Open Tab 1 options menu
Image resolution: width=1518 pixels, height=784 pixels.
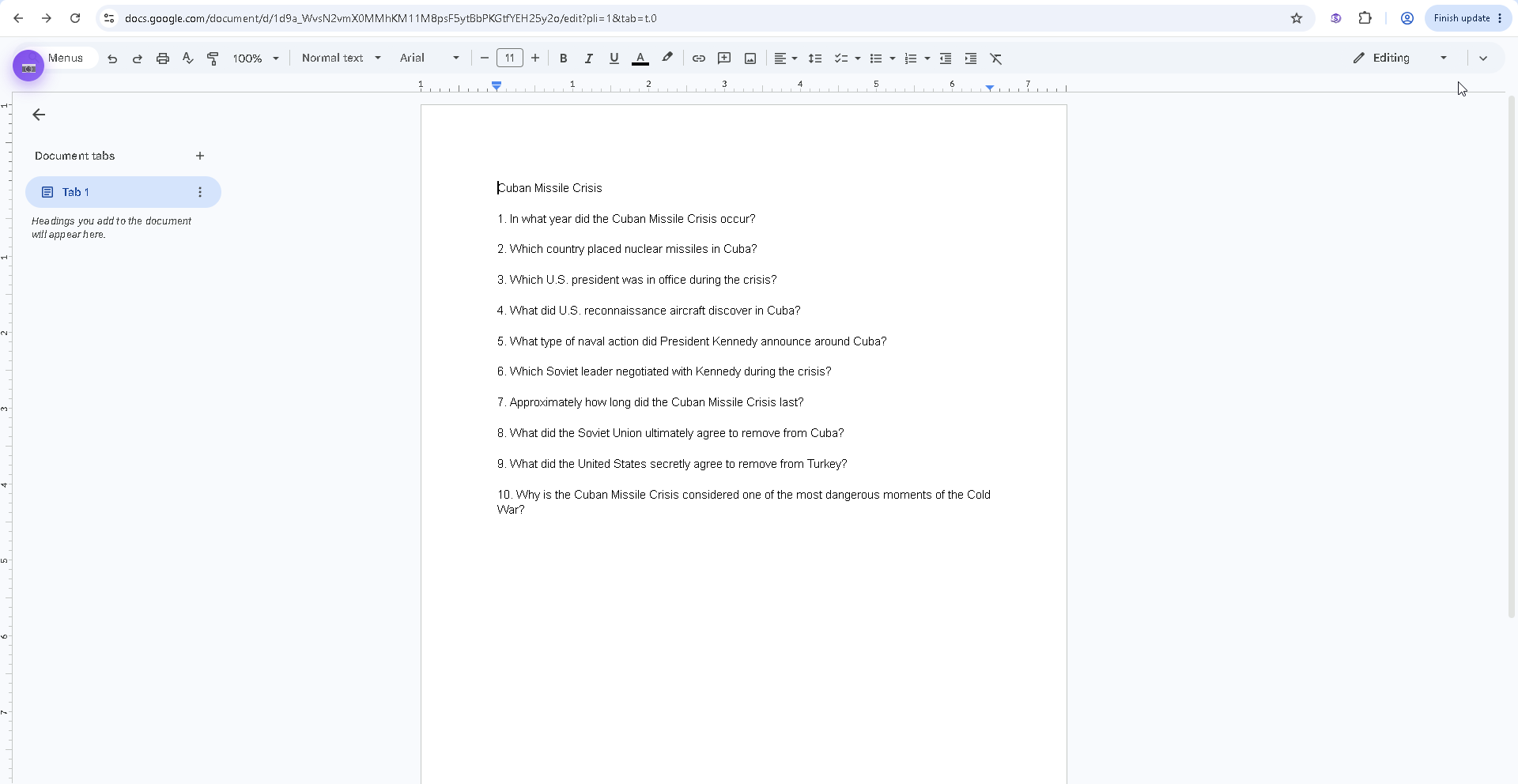(200, 192)
